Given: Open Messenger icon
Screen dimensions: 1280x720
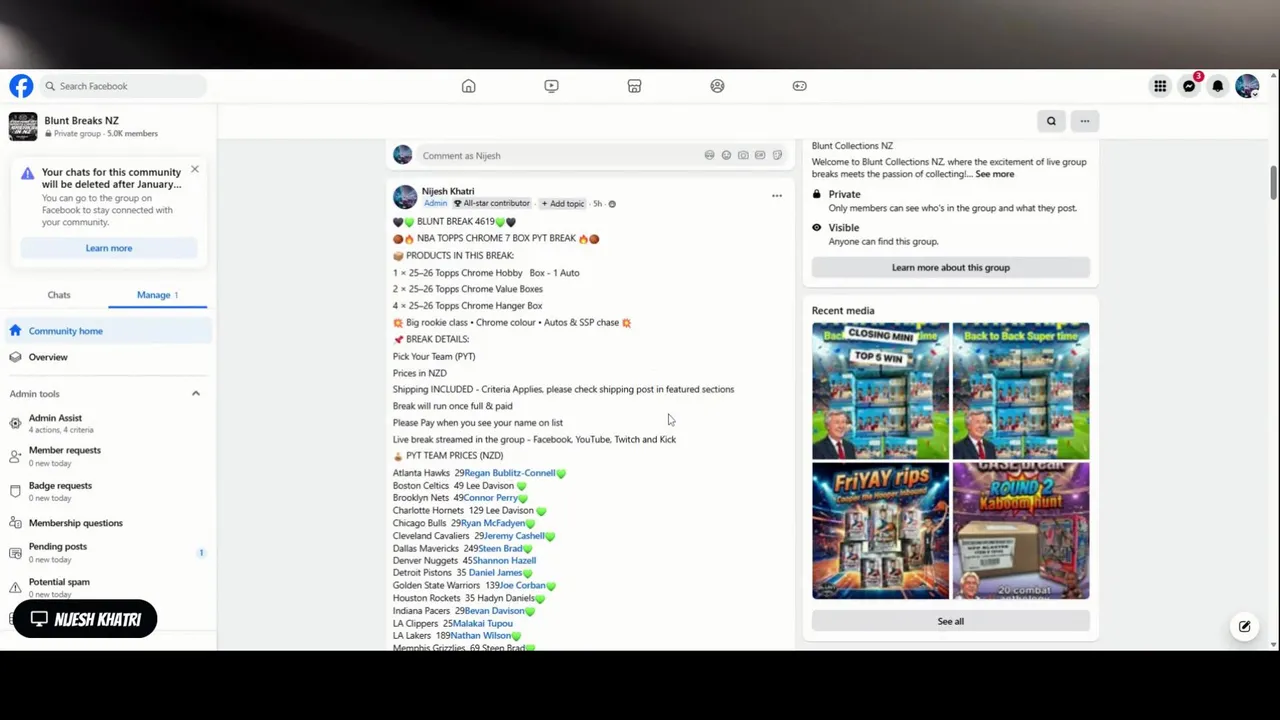Looking at the screenshot, I should [x=1189, y=86].
